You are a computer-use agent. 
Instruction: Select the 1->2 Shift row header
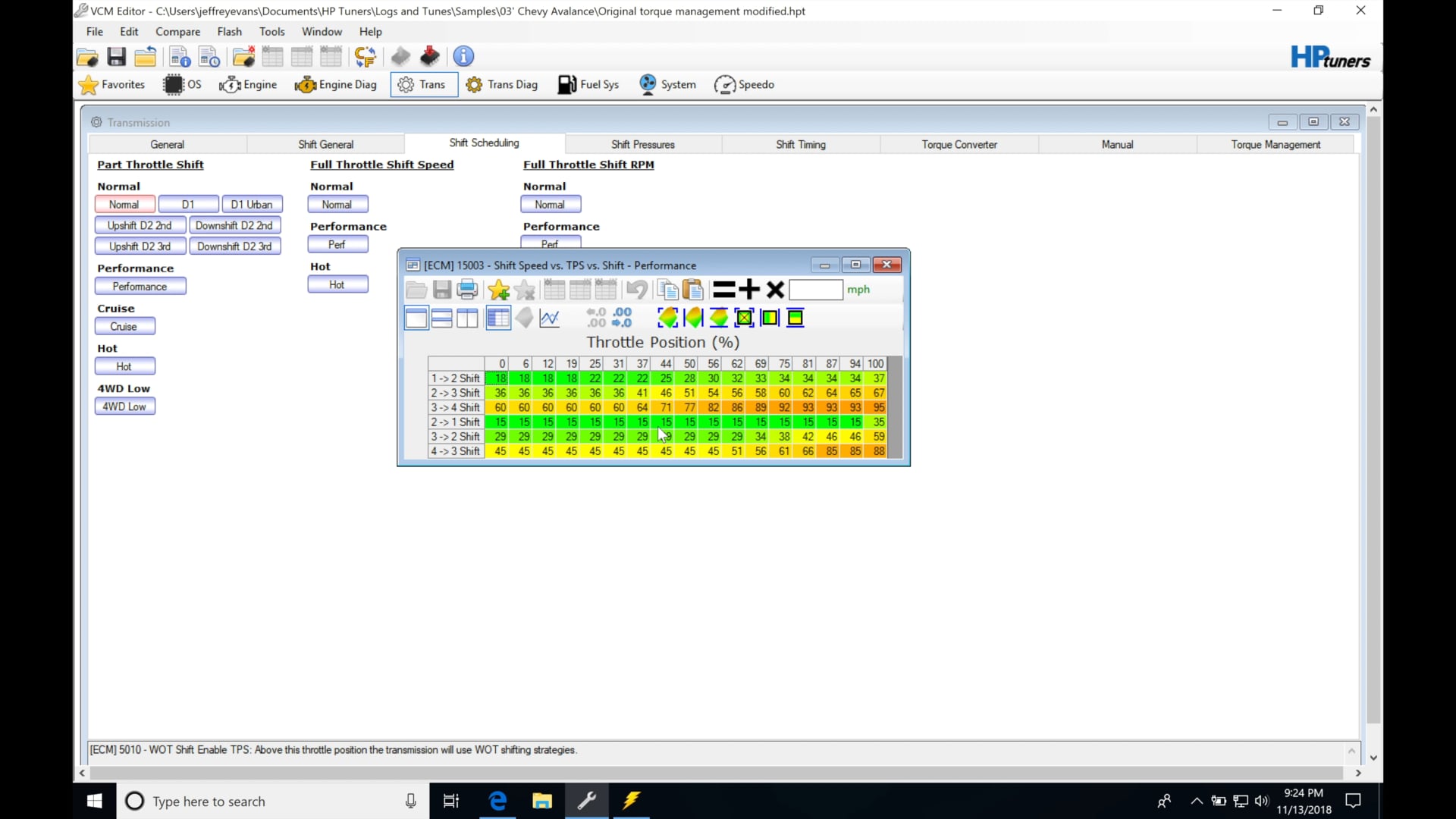click(454, 378)
